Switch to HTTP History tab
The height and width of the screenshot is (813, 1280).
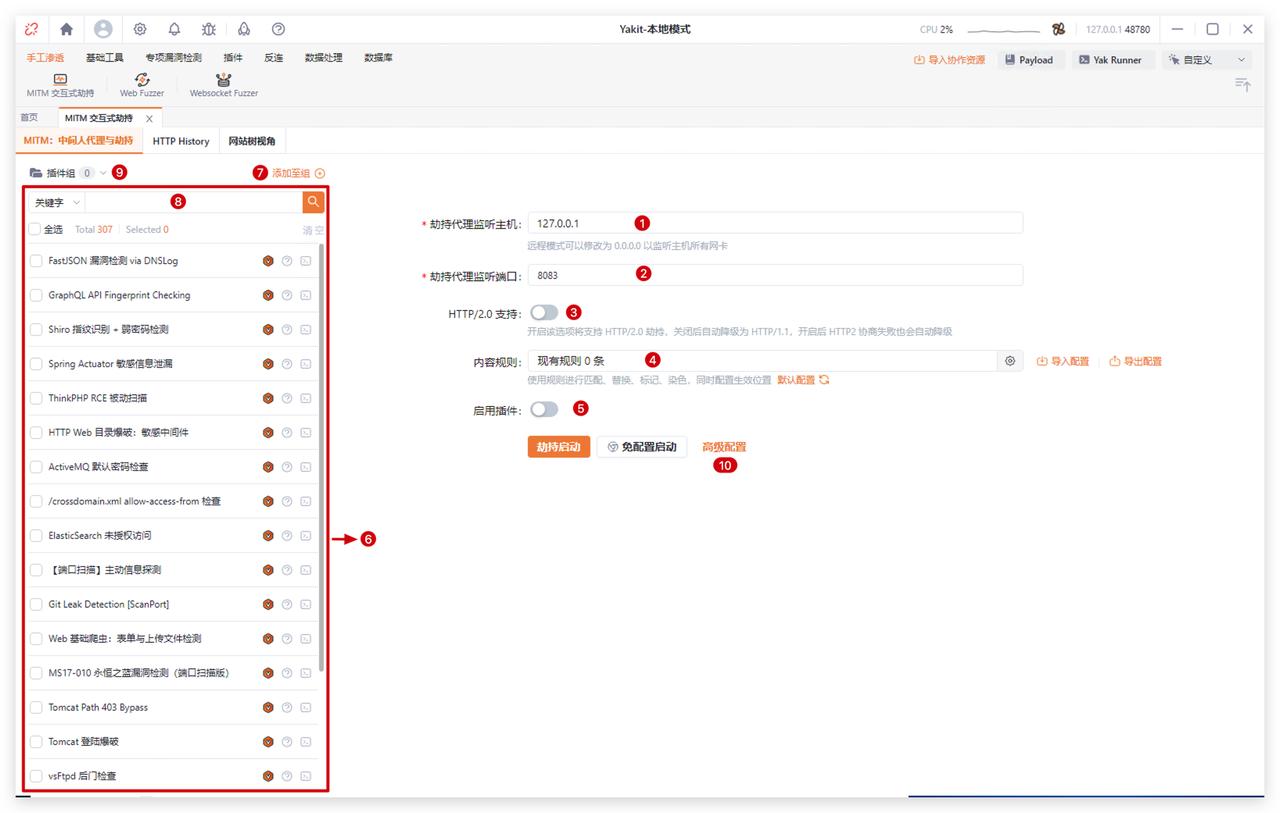pos(181,141)
